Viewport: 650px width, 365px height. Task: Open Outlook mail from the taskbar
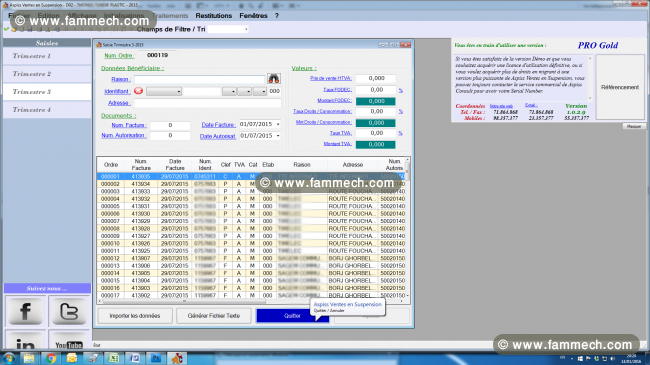point(72,358)
